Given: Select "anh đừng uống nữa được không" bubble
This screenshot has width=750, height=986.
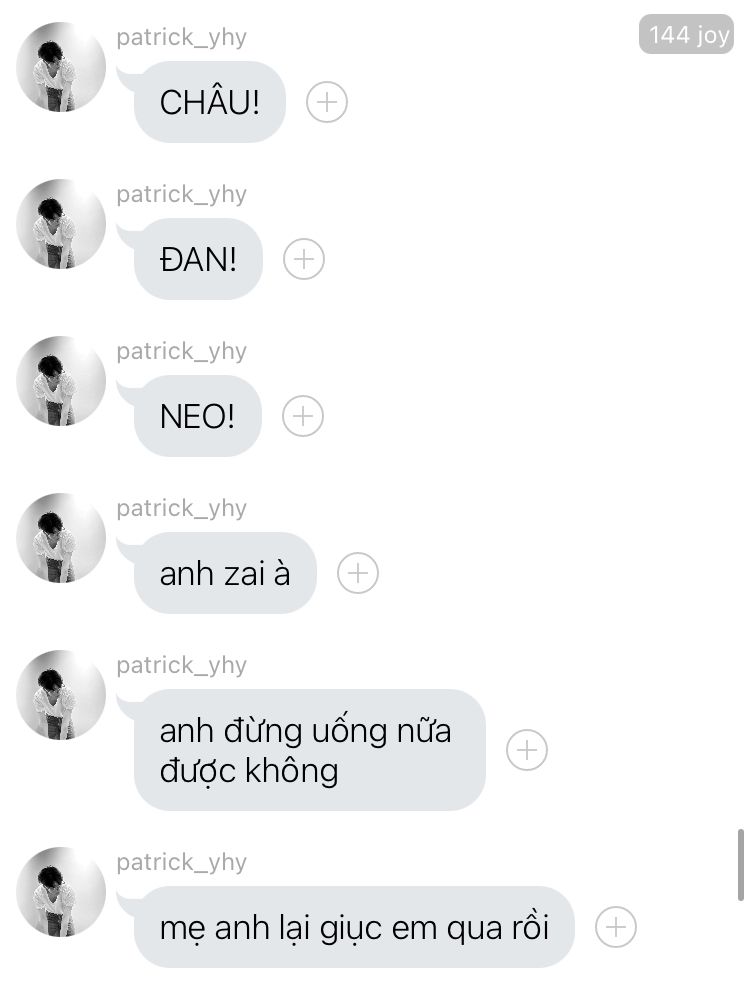Looking at the screenshot, I should (x=310, y=750).
